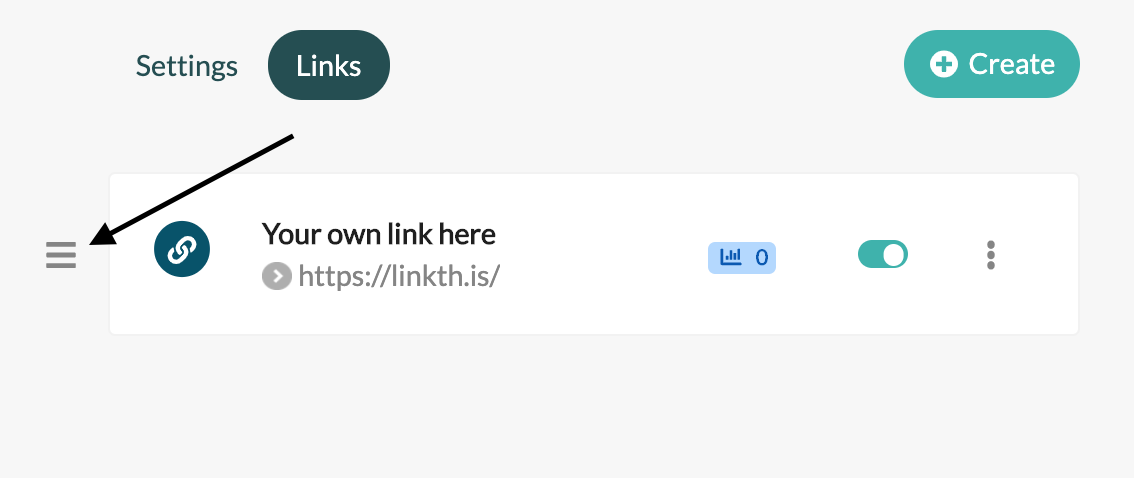Click the 'Your own link here' title

pyautogui.click(x=378, y=234)
